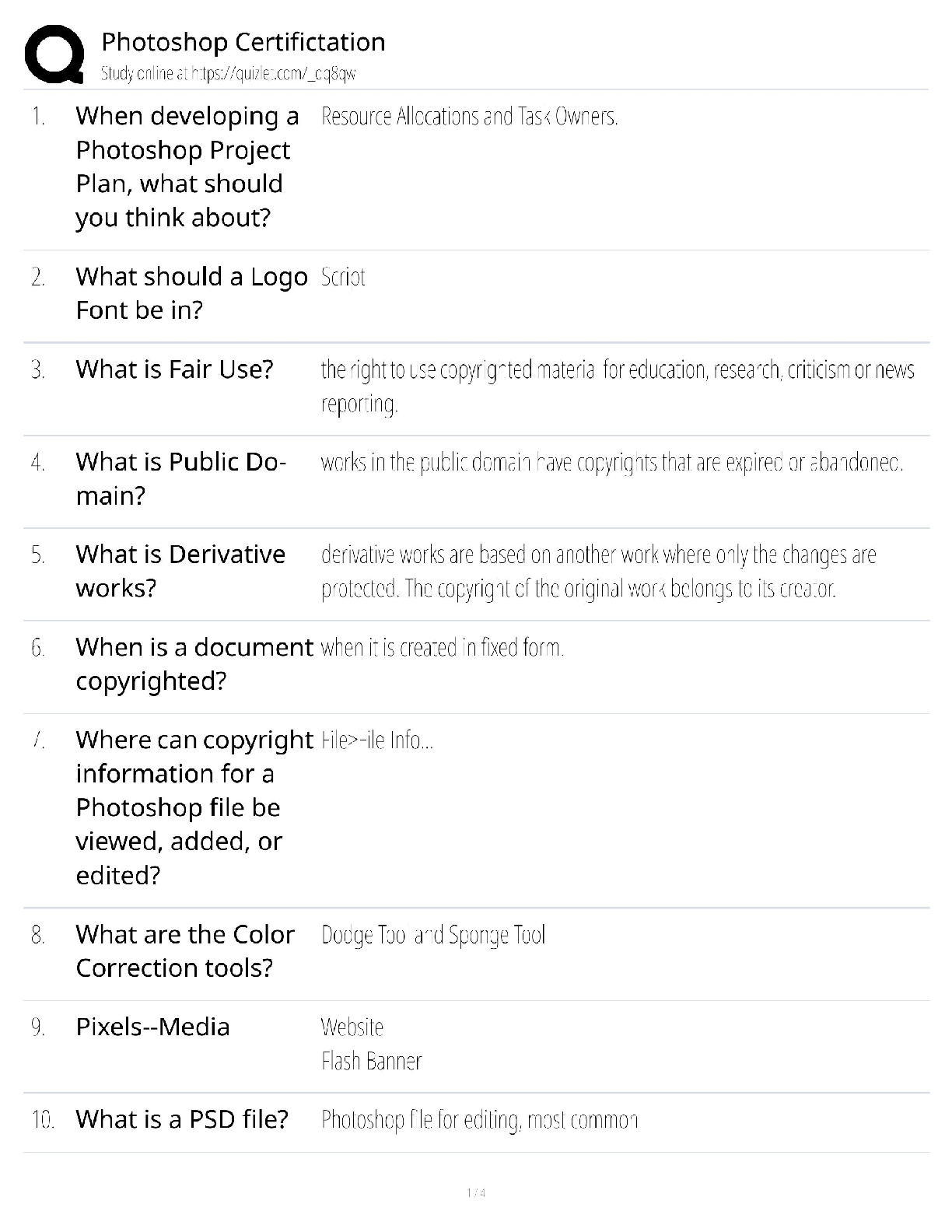Click the Derivative works question

pos(180,571)
